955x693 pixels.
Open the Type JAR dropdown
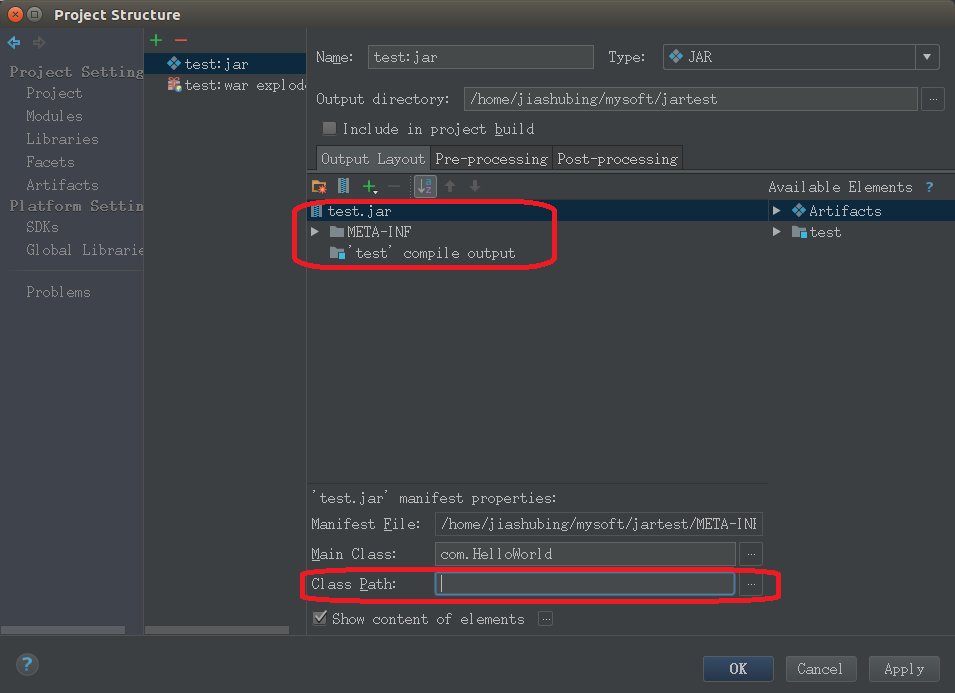click(927, 57)
